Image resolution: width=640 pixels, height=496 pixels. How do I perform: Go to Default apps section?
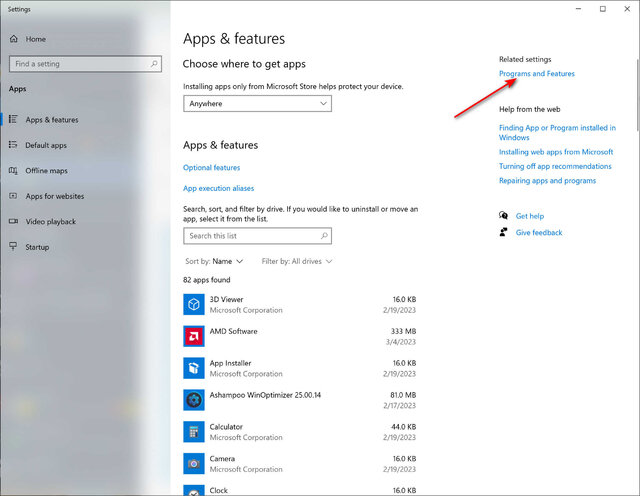tap(45, 145)
